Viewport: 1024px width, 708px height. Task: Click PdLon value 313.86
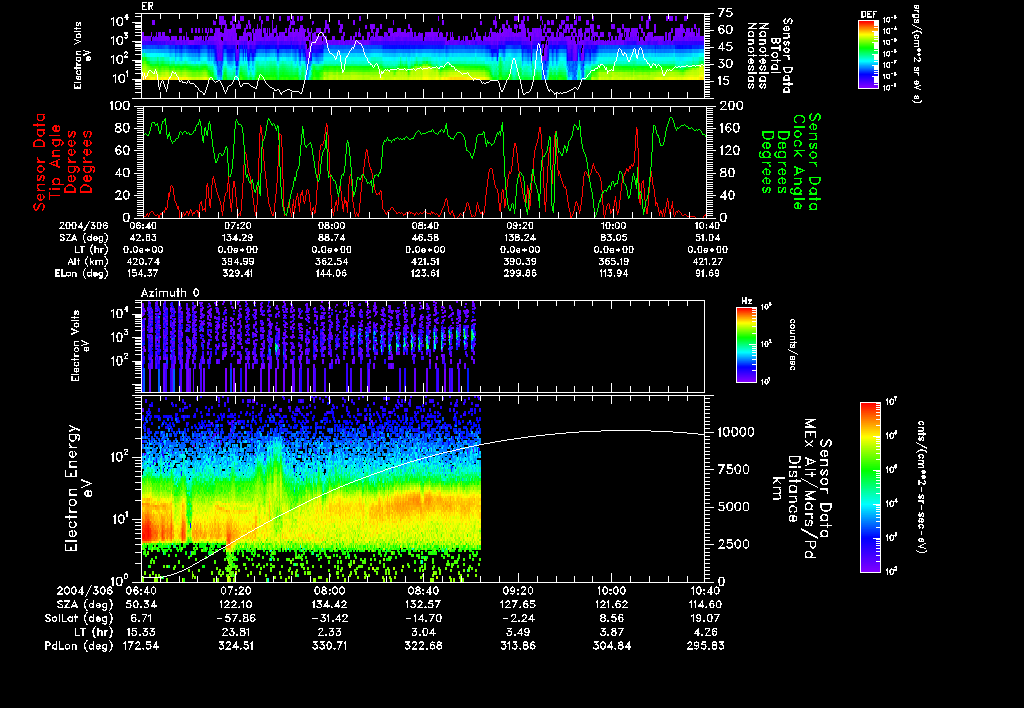pos(518,646)
